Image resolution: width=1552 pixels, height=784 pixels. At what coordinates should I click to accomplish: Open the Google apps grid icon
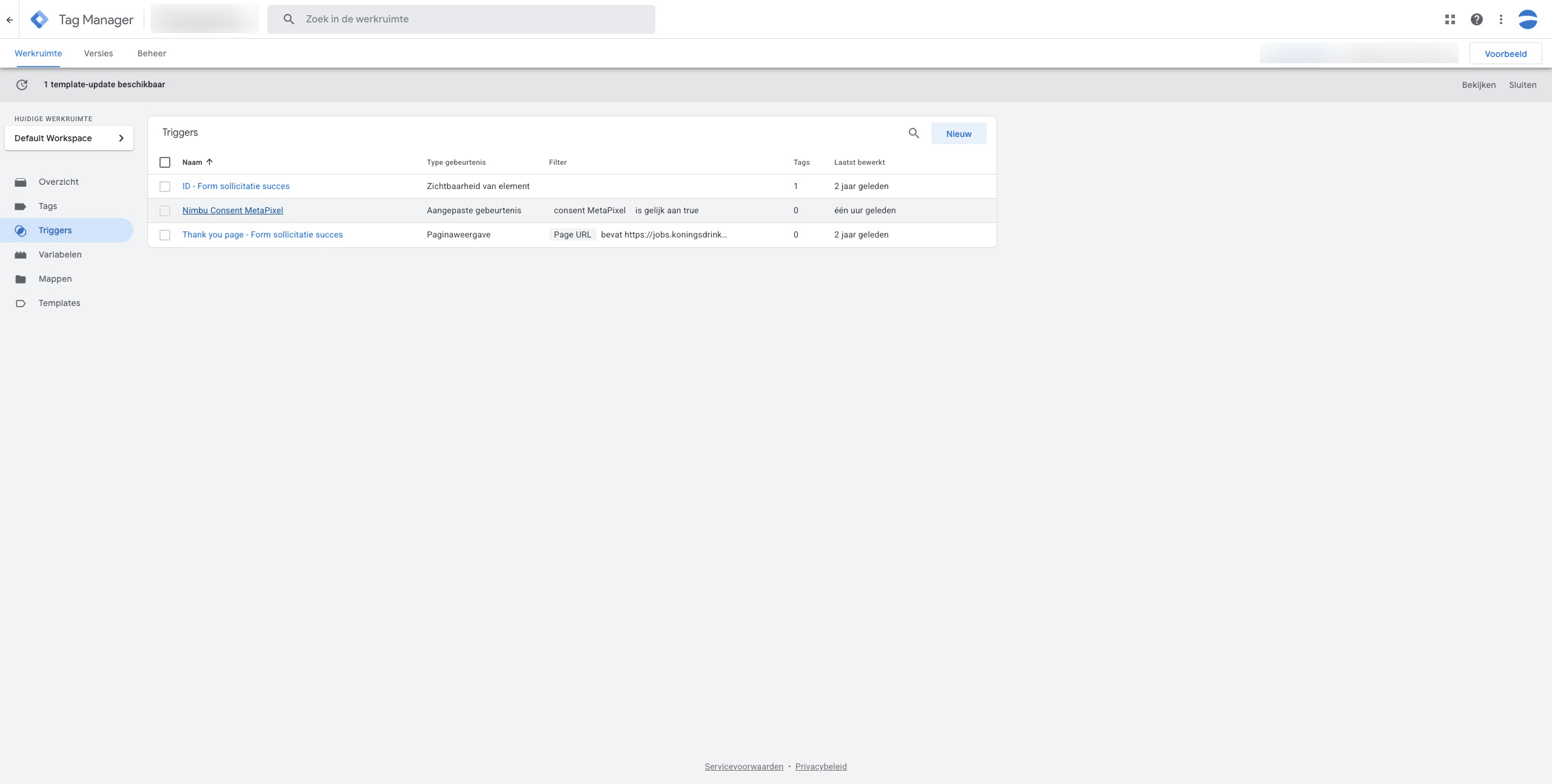coord(1450,19)
